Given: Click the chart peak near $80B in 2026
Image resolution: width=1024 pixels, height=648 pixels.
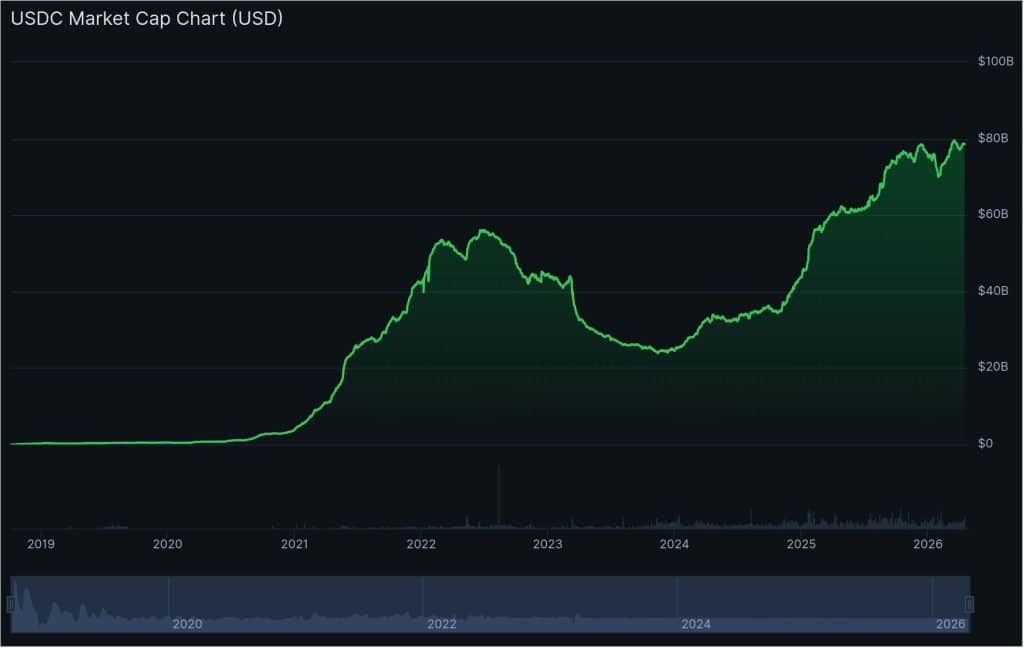Looking at the screenshot, I should point(953,140).
